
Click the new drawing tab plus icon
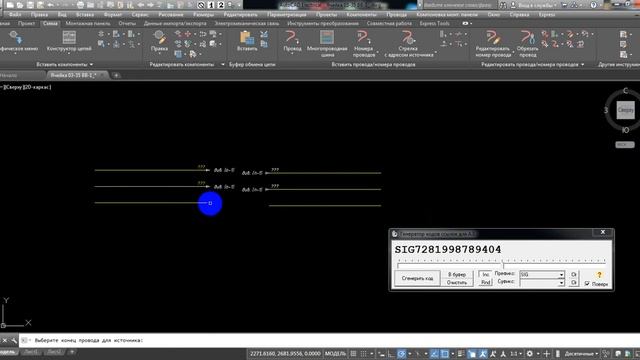click(116, 75)
